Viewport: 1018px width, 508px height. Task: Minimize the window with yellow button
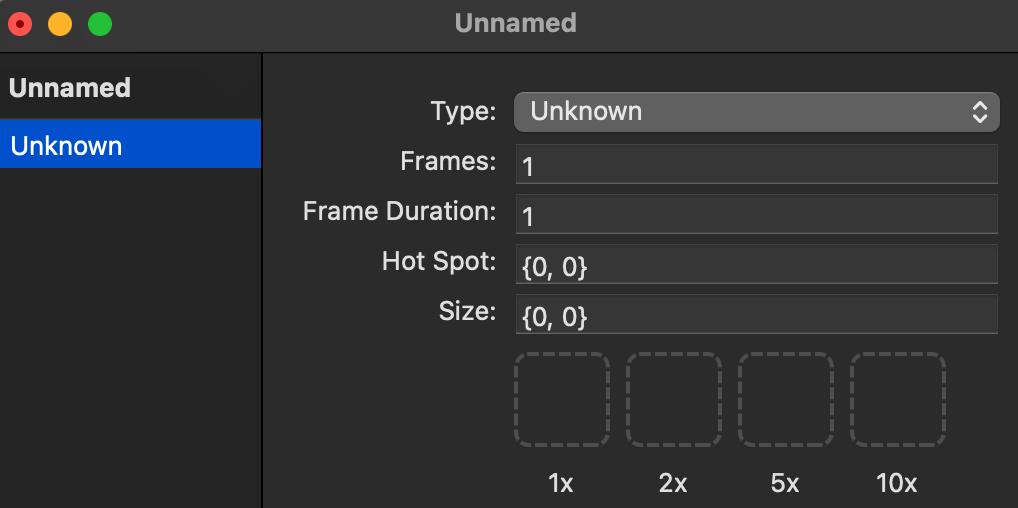pos(60,23)
